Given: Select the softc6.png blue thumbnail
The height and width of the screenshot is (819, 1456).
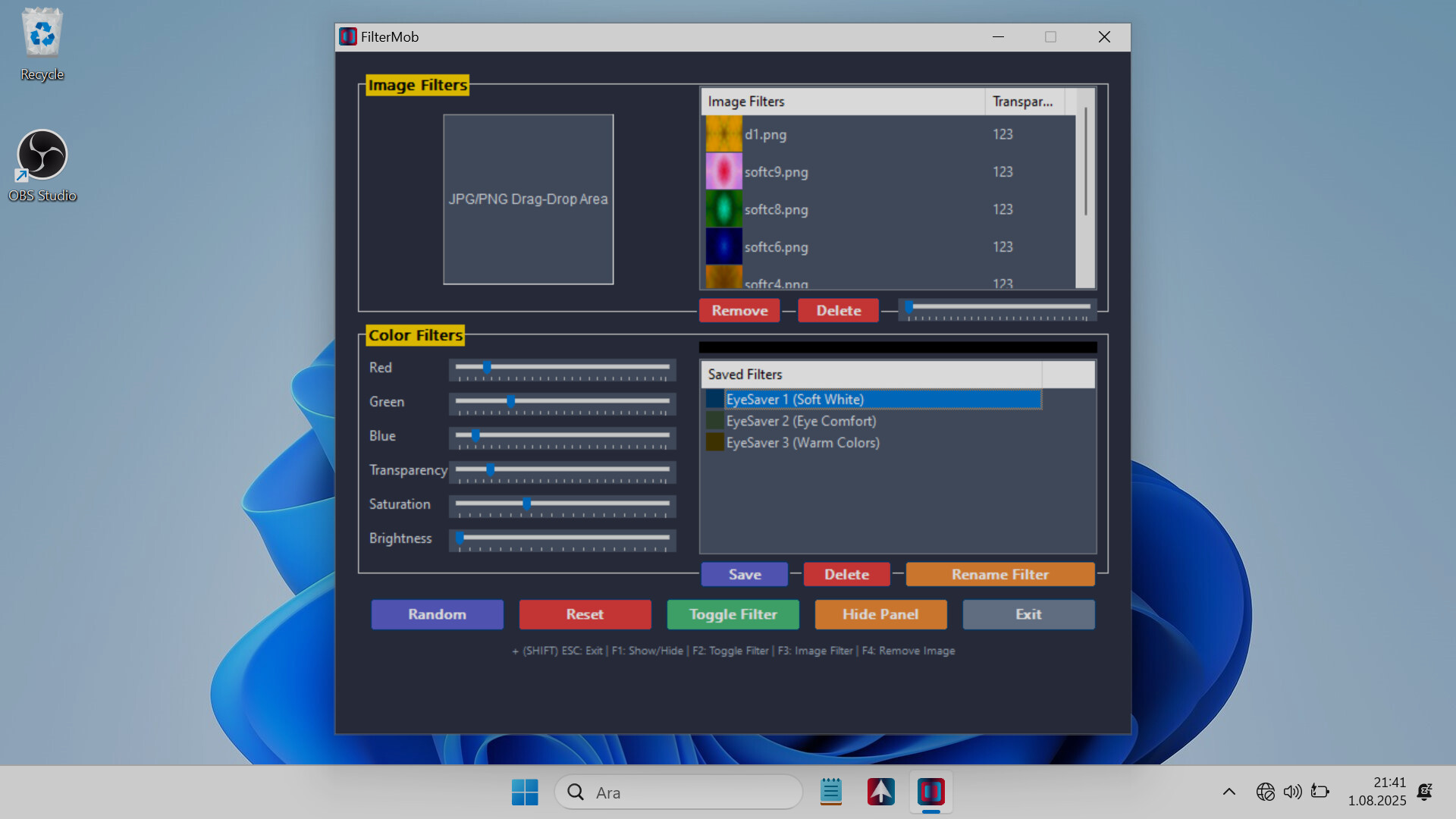Looking at the screenshot, I should [x=723, y=246].
